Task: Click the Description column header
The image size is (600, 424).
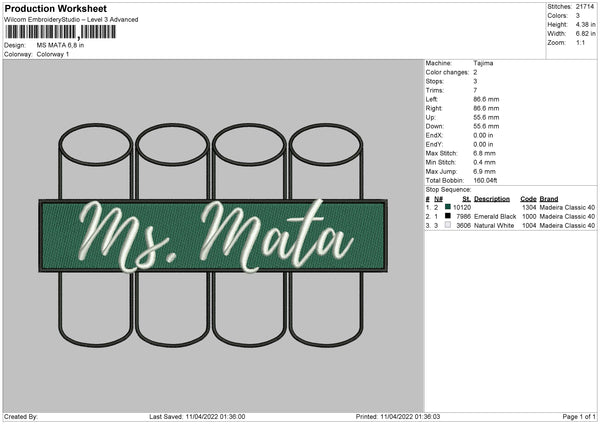Action: [492, 199]
